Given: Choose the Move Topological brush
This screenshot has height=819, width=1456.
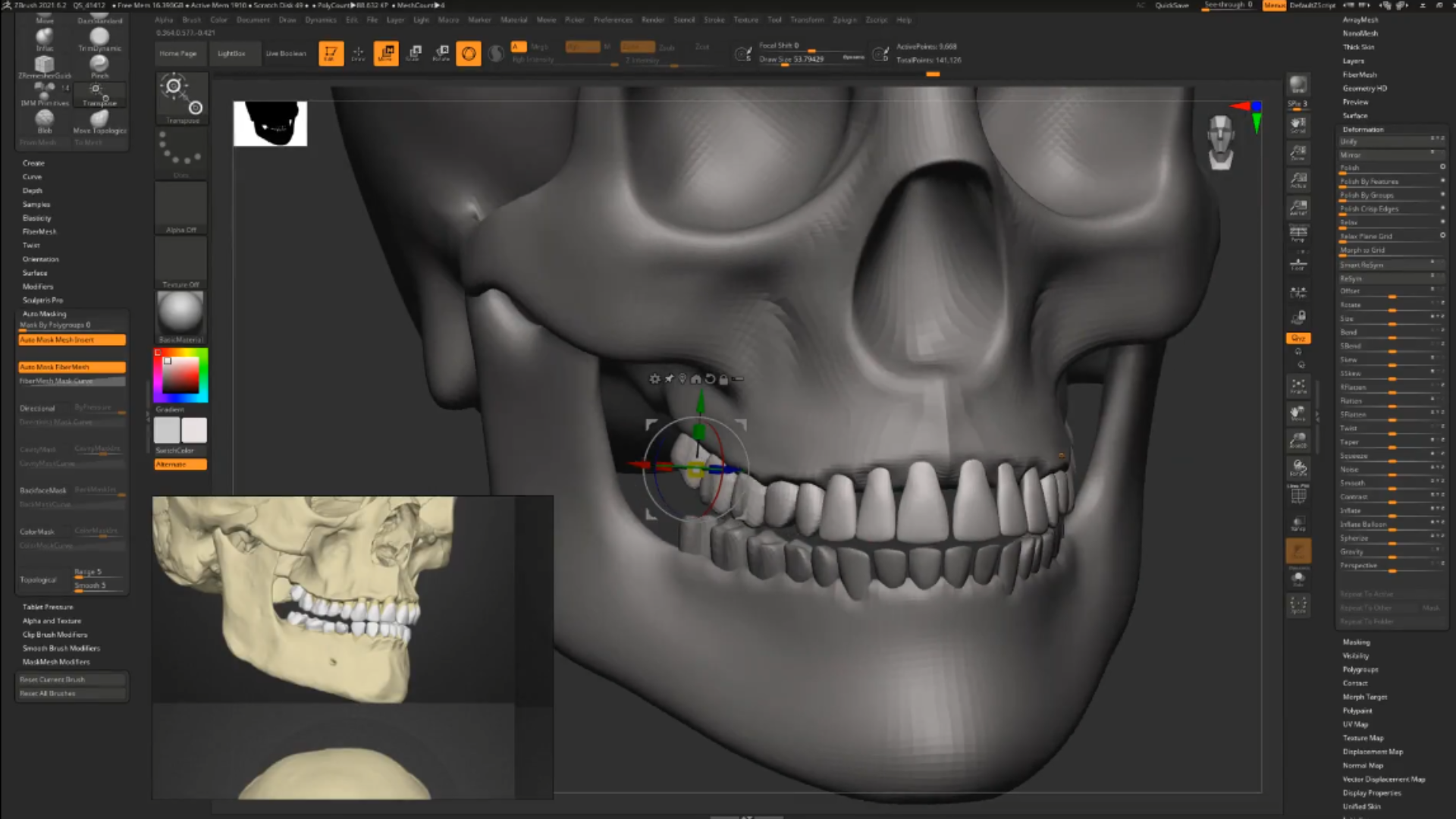Looking at the screenshot, I should coord(99,121).
